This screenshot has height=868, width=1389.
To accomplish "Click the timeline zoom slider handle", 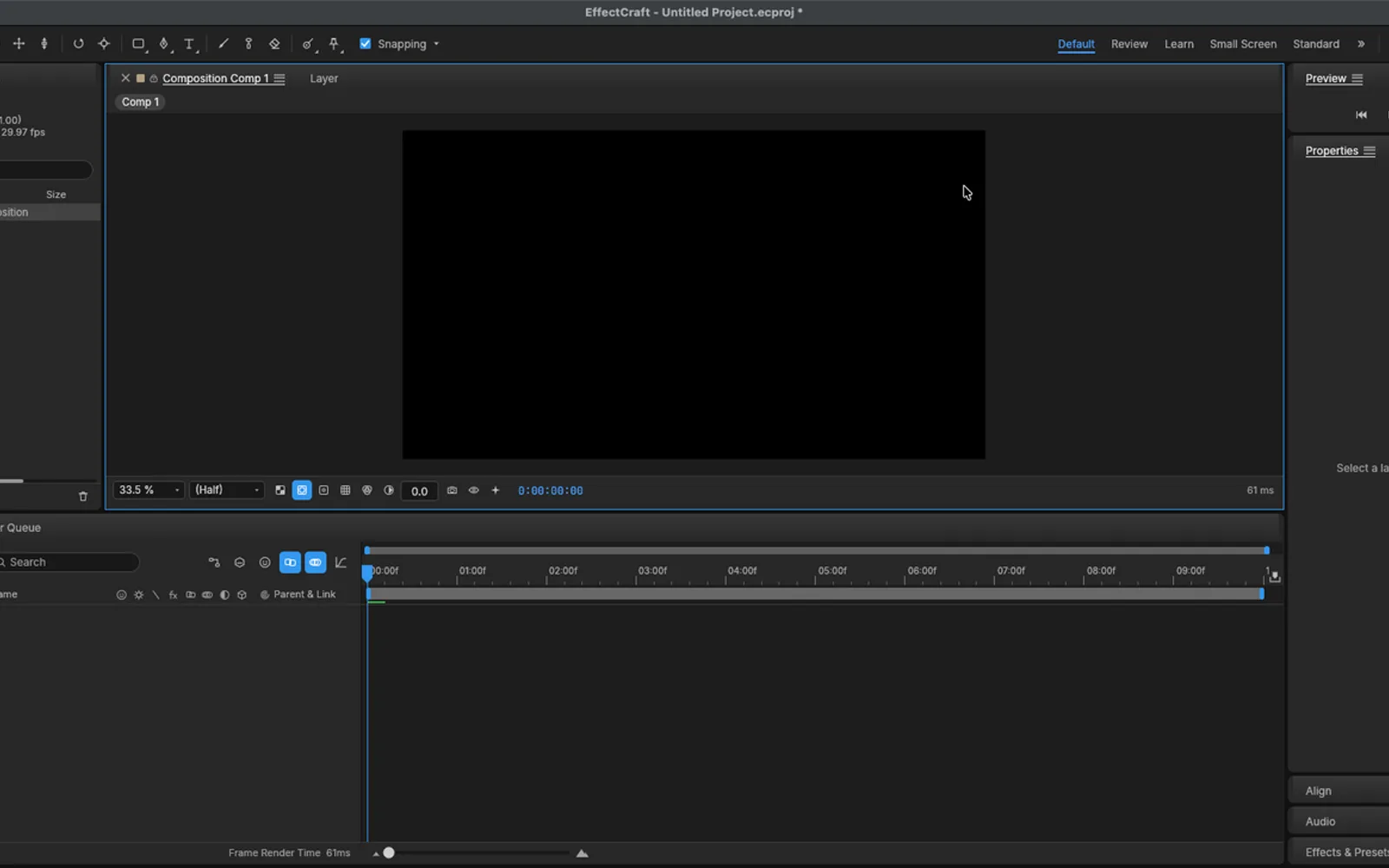I will coord(389,853).
